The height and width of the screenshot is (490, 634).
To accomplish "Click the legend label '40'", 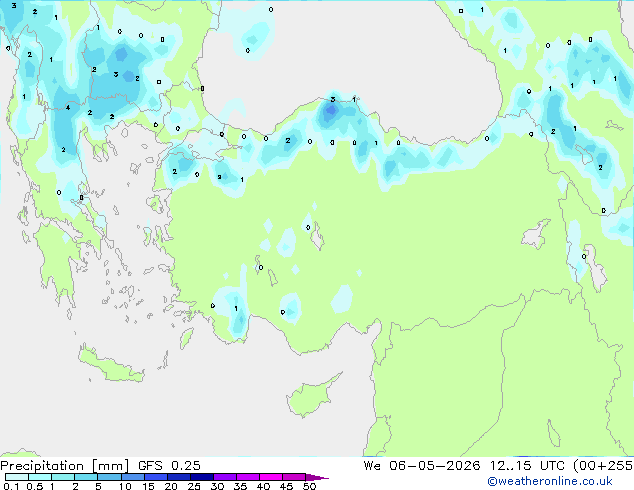I will (x=264, y=486).
